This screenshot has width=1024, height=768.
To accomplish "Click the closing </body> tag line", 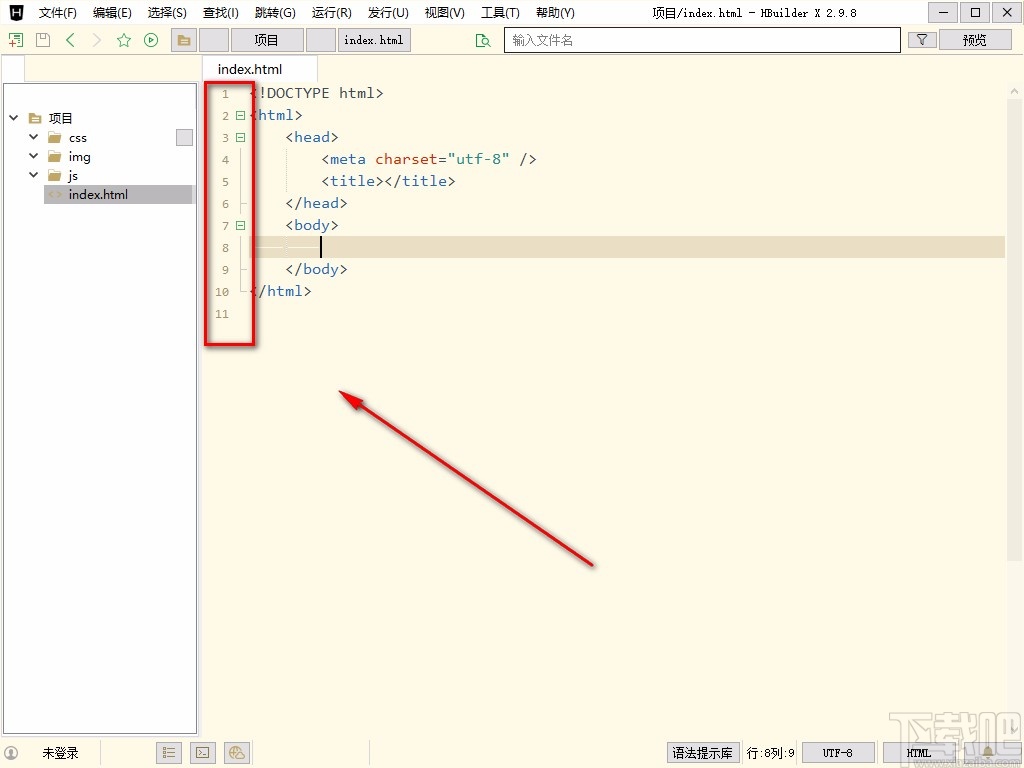I will [316, 269].
